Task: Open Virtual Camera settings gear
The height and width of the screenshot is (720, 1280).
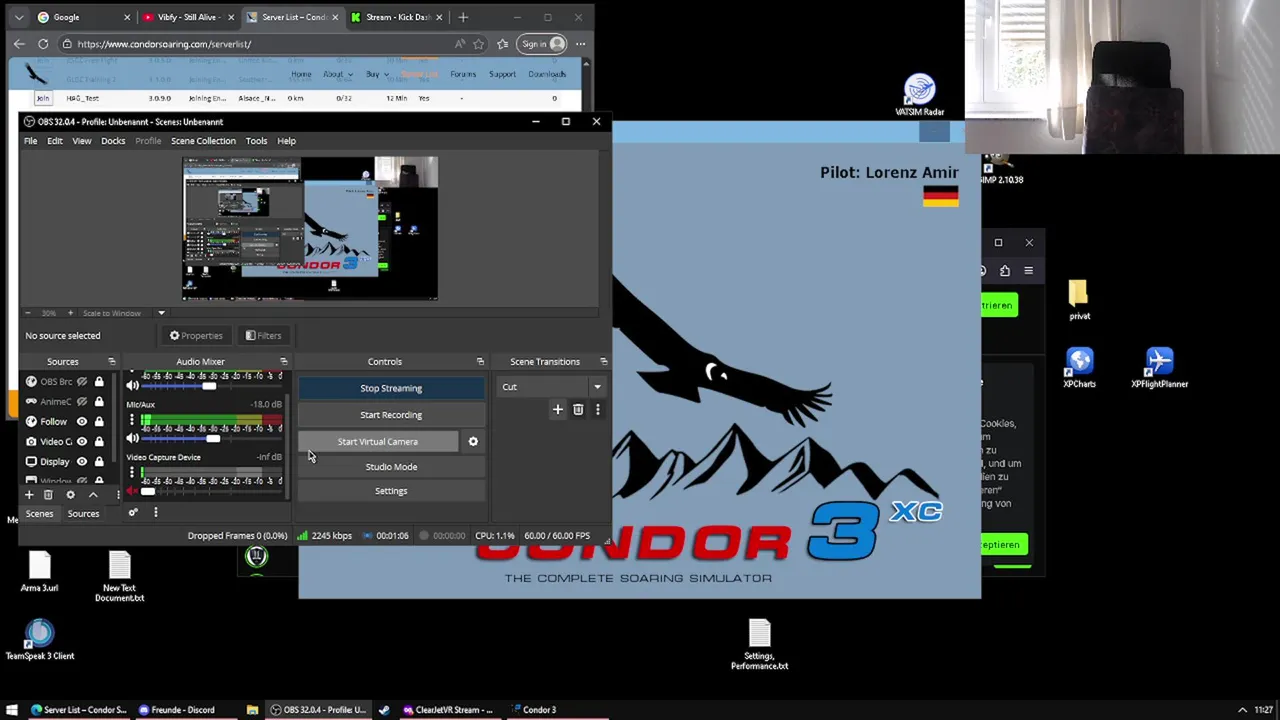Action: click(473, 441)
